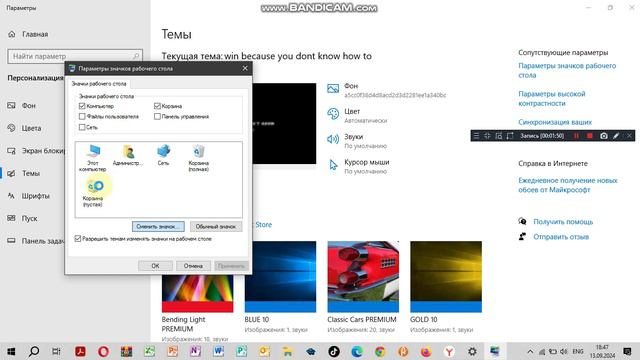Click the "Получить помощь" link
The width and height of the screenshot is (640, 360).
click(x=563, y=222)
